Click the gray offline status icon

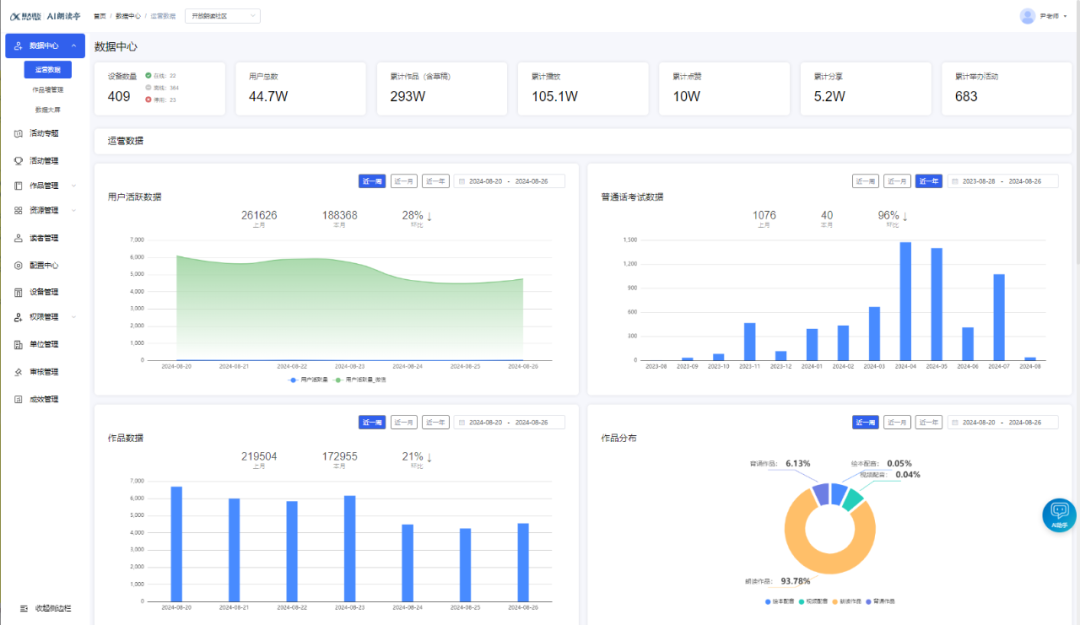pyautogui.click(x=148, y=88)
